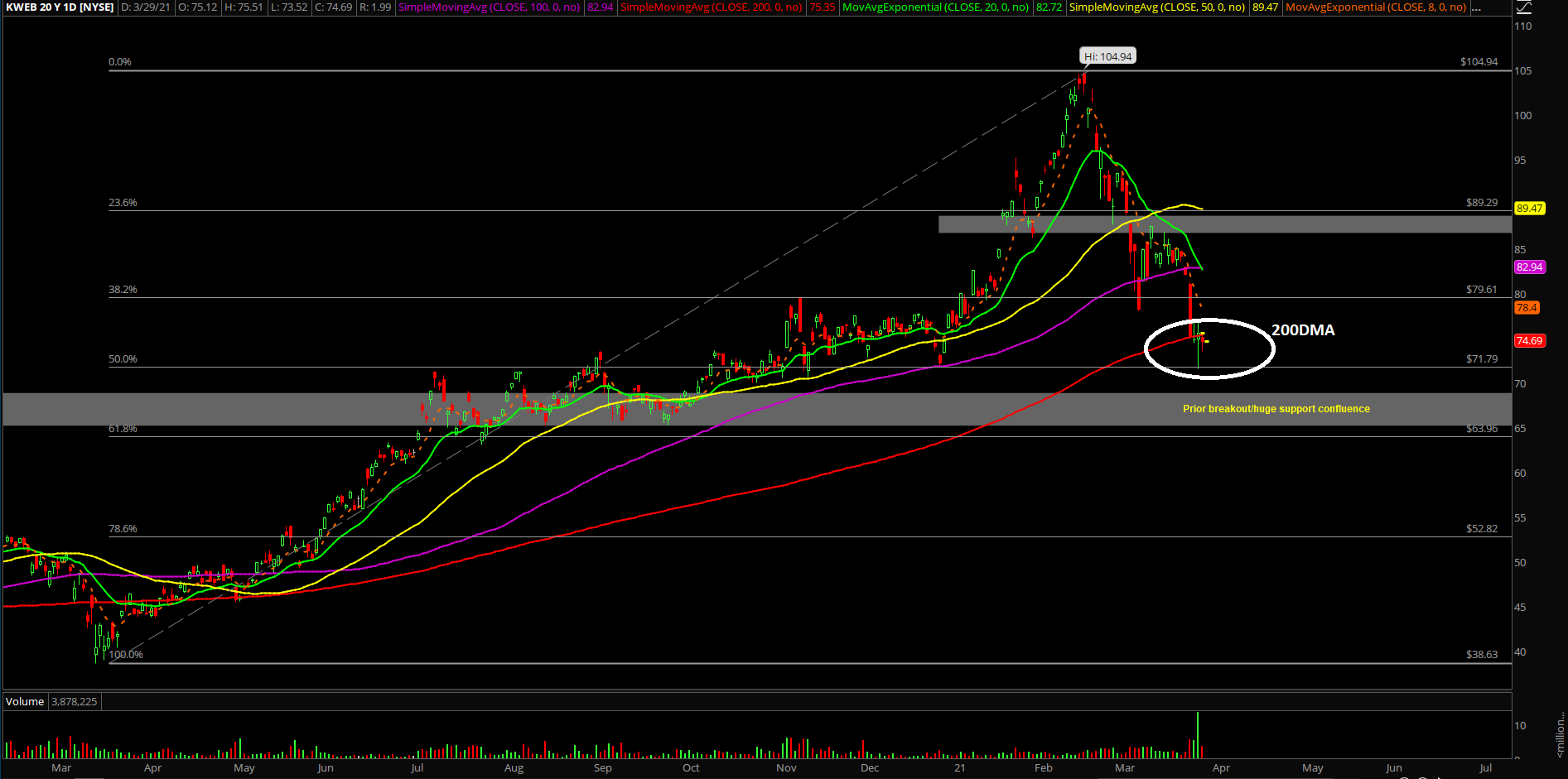
Task: Click the yellow 89.47 price axis bubble
Action: click(x=1530, y=209)
